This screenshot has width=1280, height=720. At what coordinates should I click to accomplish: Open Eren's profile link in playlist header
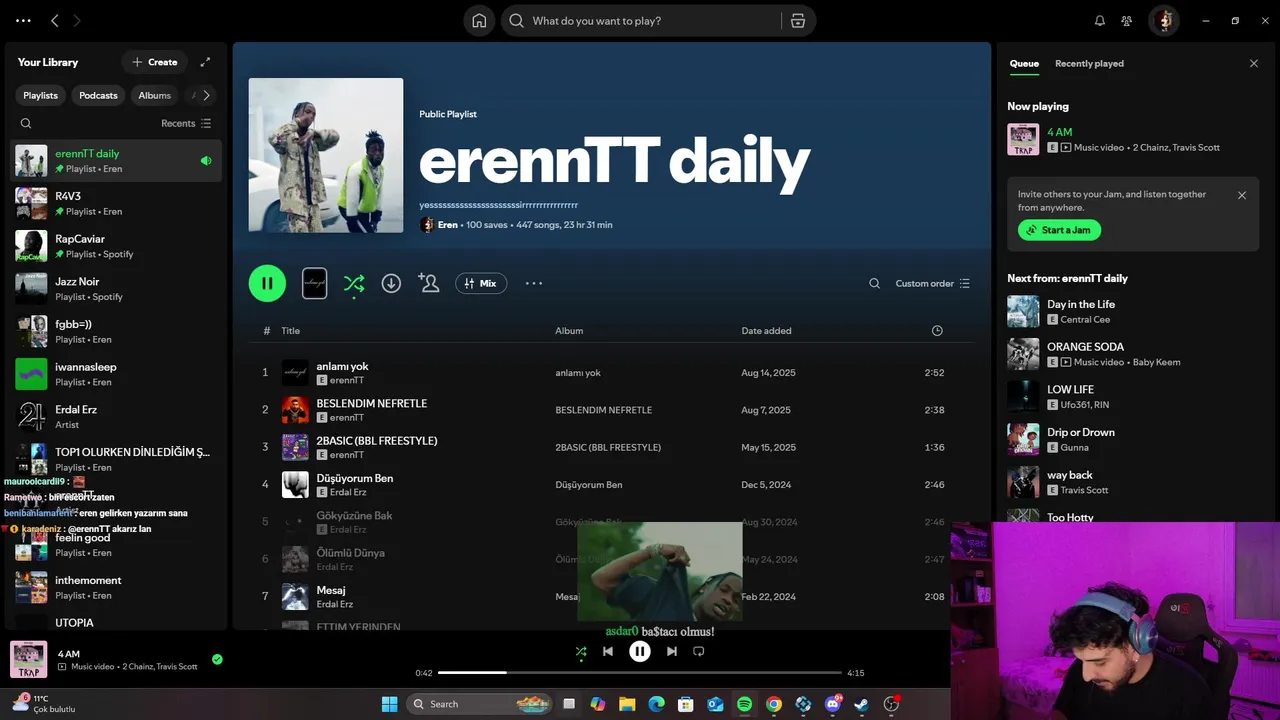[447, 225]
